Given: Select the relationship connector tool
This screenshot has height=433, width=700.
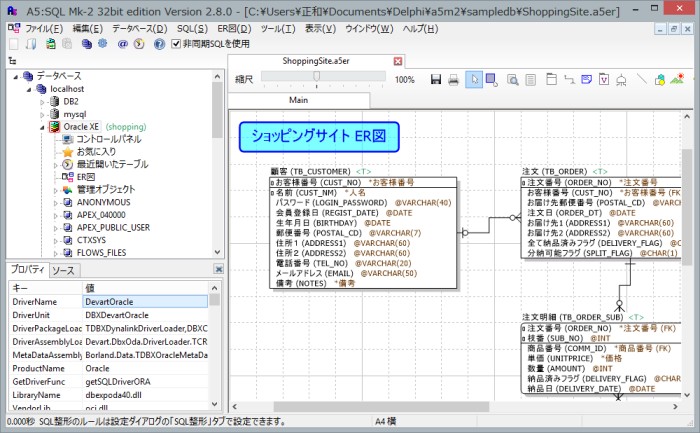Looking at the screenshot, I should [569, 79].
